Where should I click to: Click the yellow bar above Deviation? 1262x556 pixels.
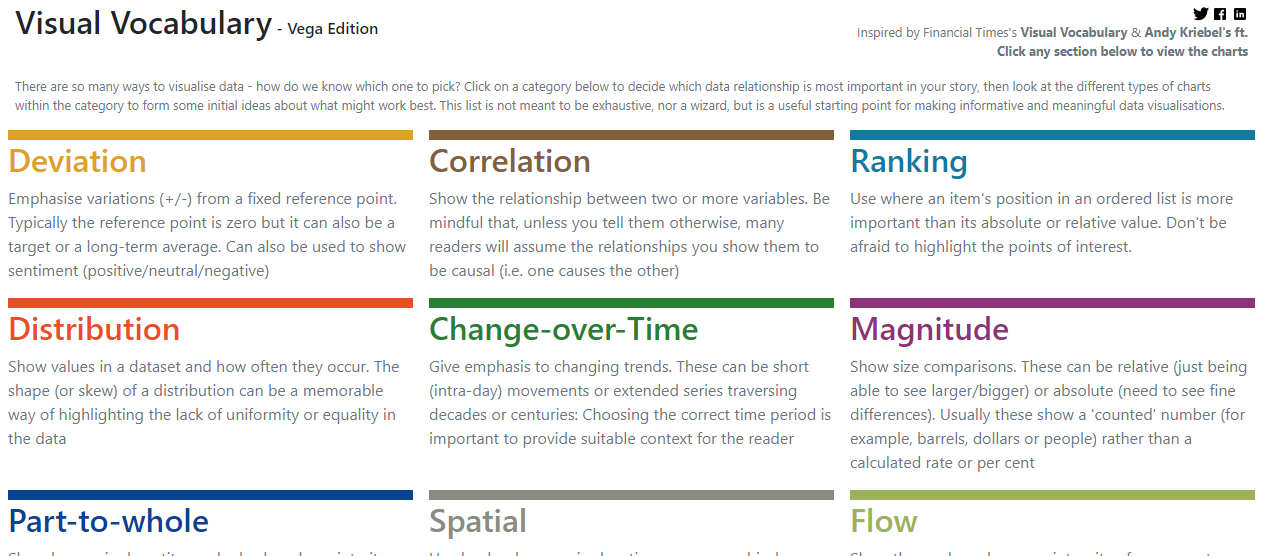[x=210, y=135]
